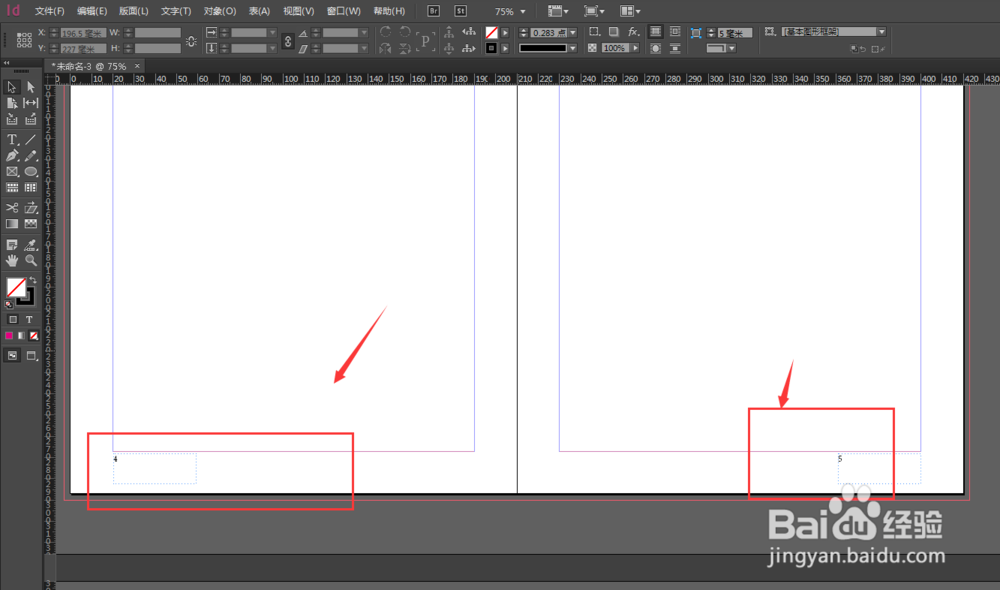
Task: Select the Line tool
Action: click(31, 139)
